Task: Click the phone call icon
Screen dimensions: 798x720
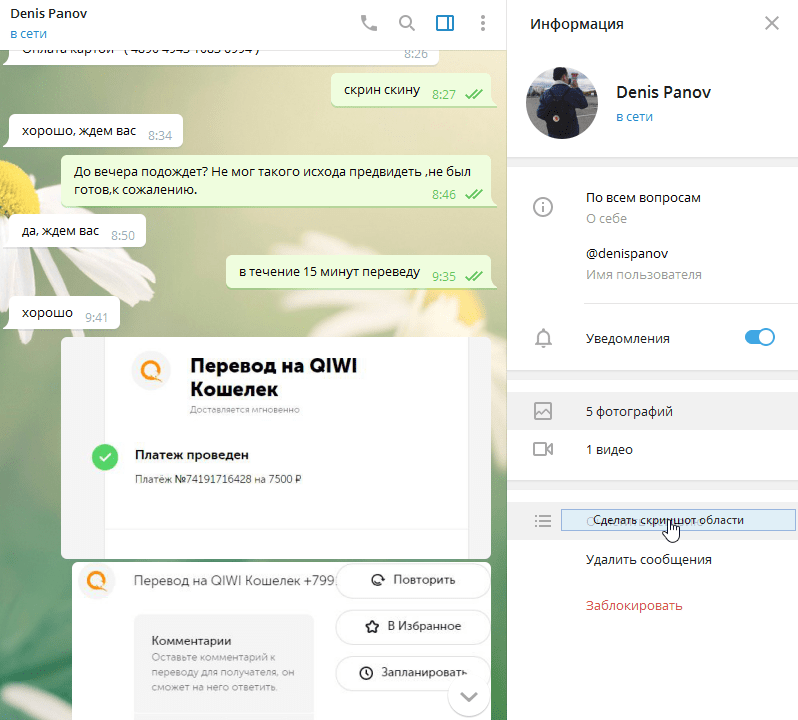Action: 369,23
